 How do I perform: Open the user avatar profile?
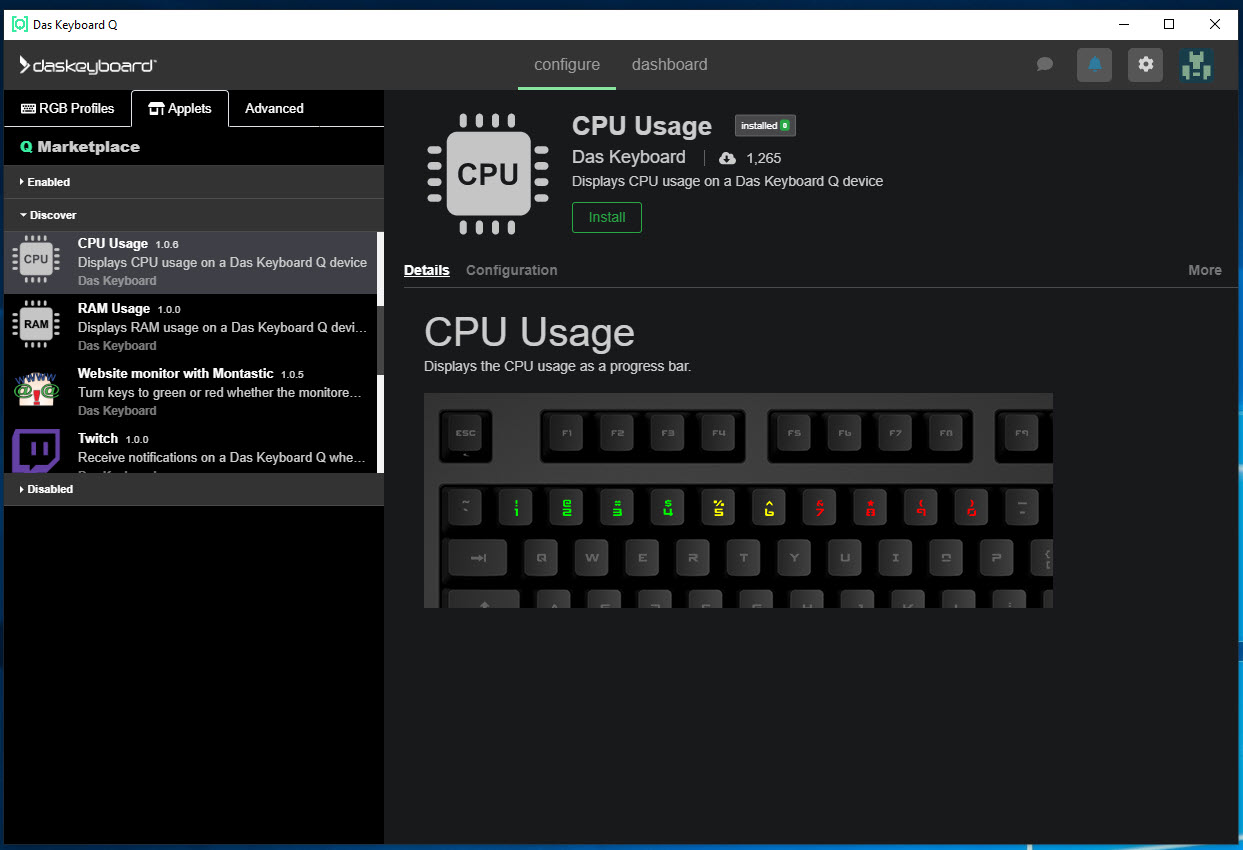coord(1196,65)
